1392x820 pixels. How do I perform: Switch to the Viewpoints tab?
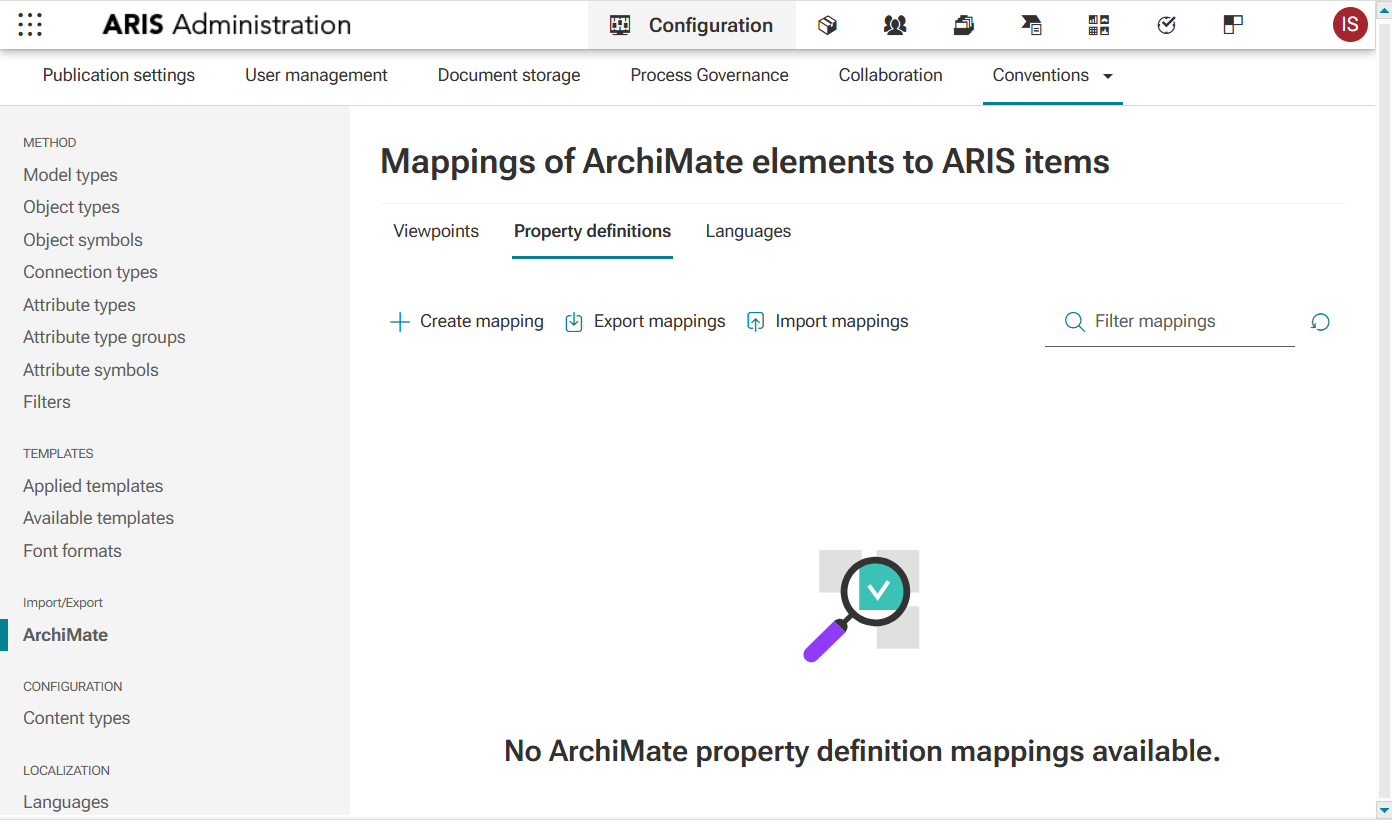pos(435,231)
